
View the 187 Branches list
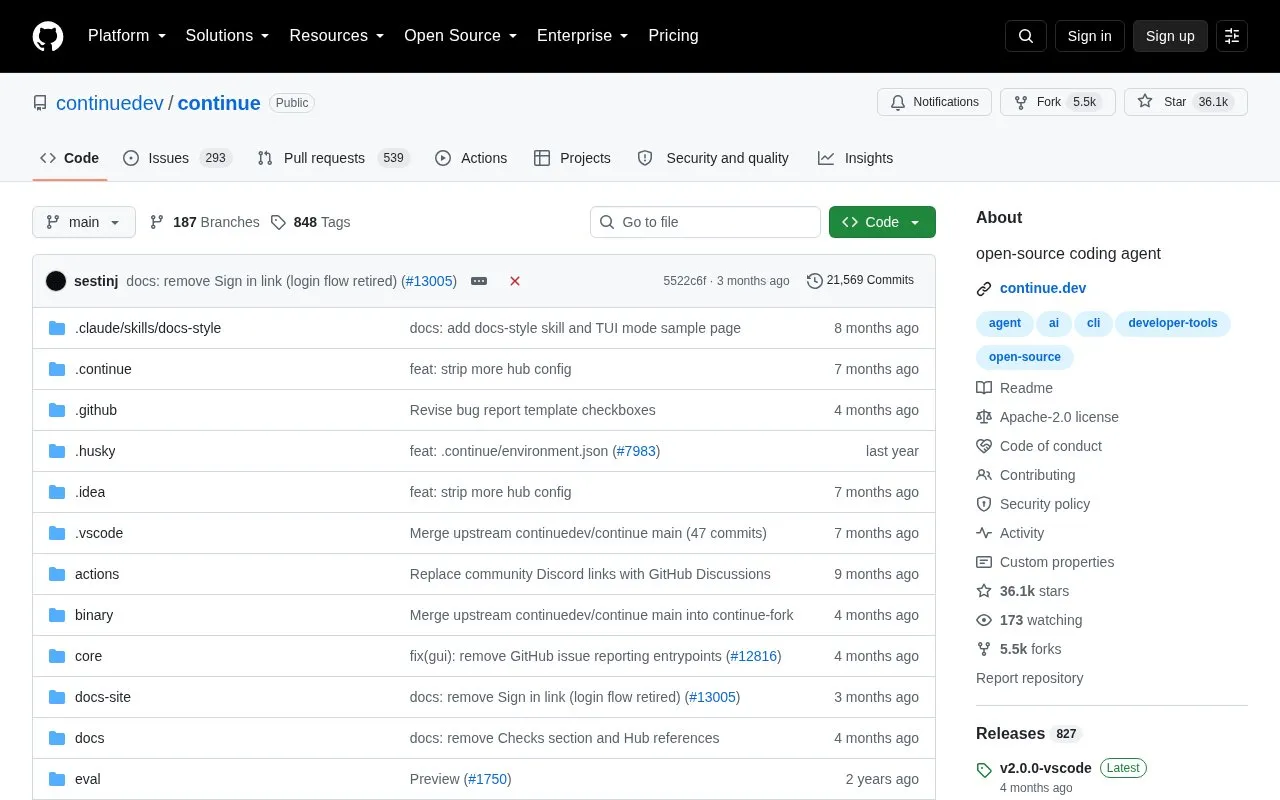pyautogui.click(x=204, y=222)
